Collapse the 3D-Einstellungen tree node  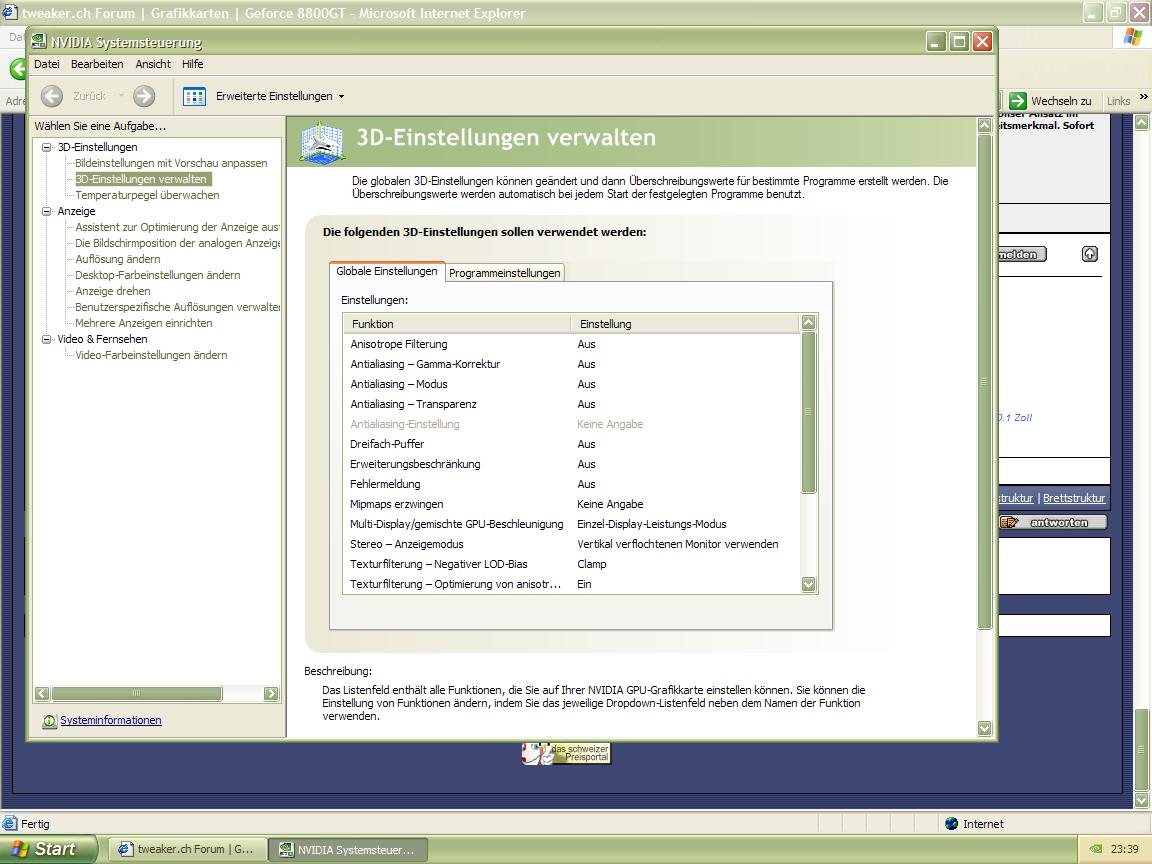click(46, 147)
